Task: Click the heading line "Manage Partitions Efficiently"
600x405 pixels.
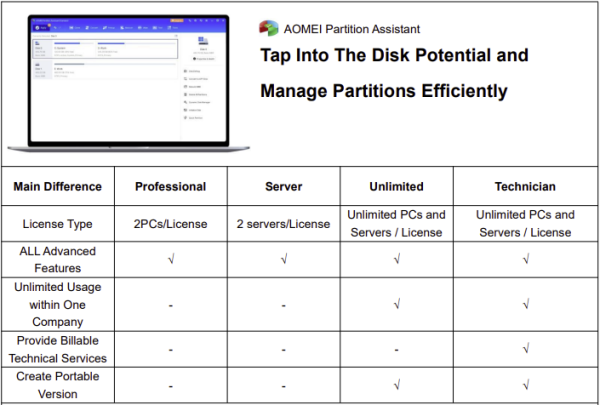Action: click(x=384, y=91)
